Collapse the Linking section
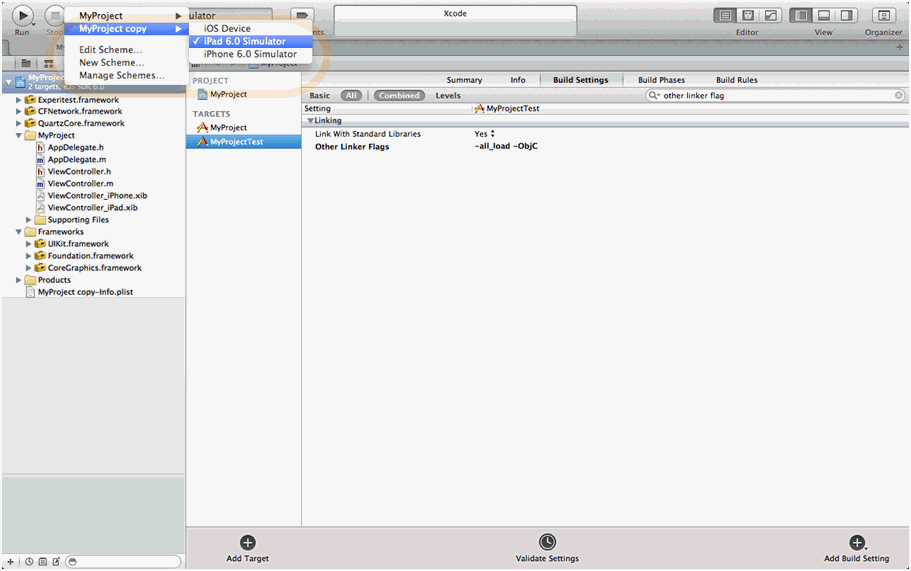The width and height of the screenshot is (911, 571). (311, 121)
